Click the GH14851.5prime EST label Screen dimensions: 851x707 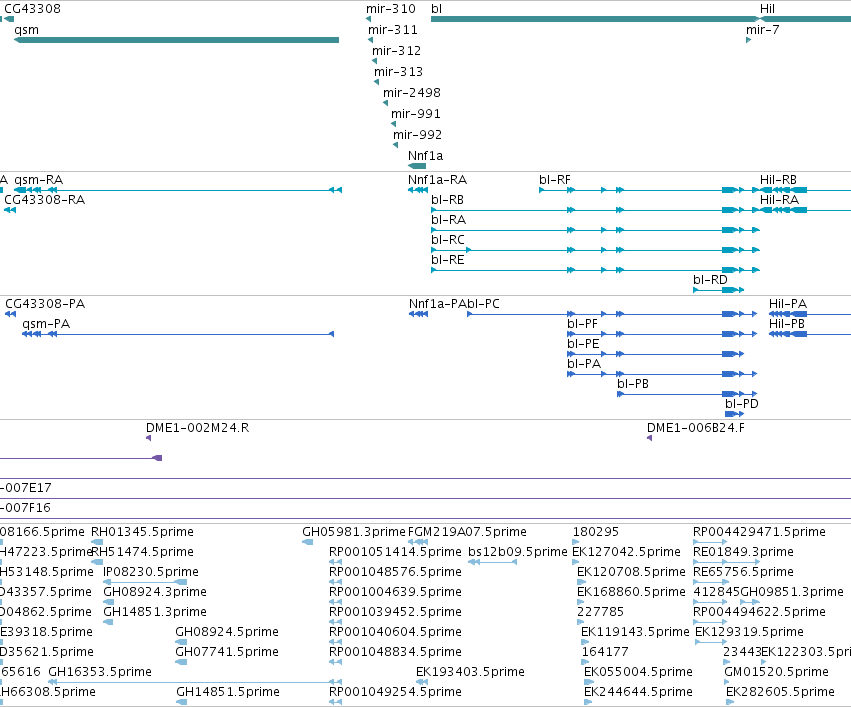(228, 692)
